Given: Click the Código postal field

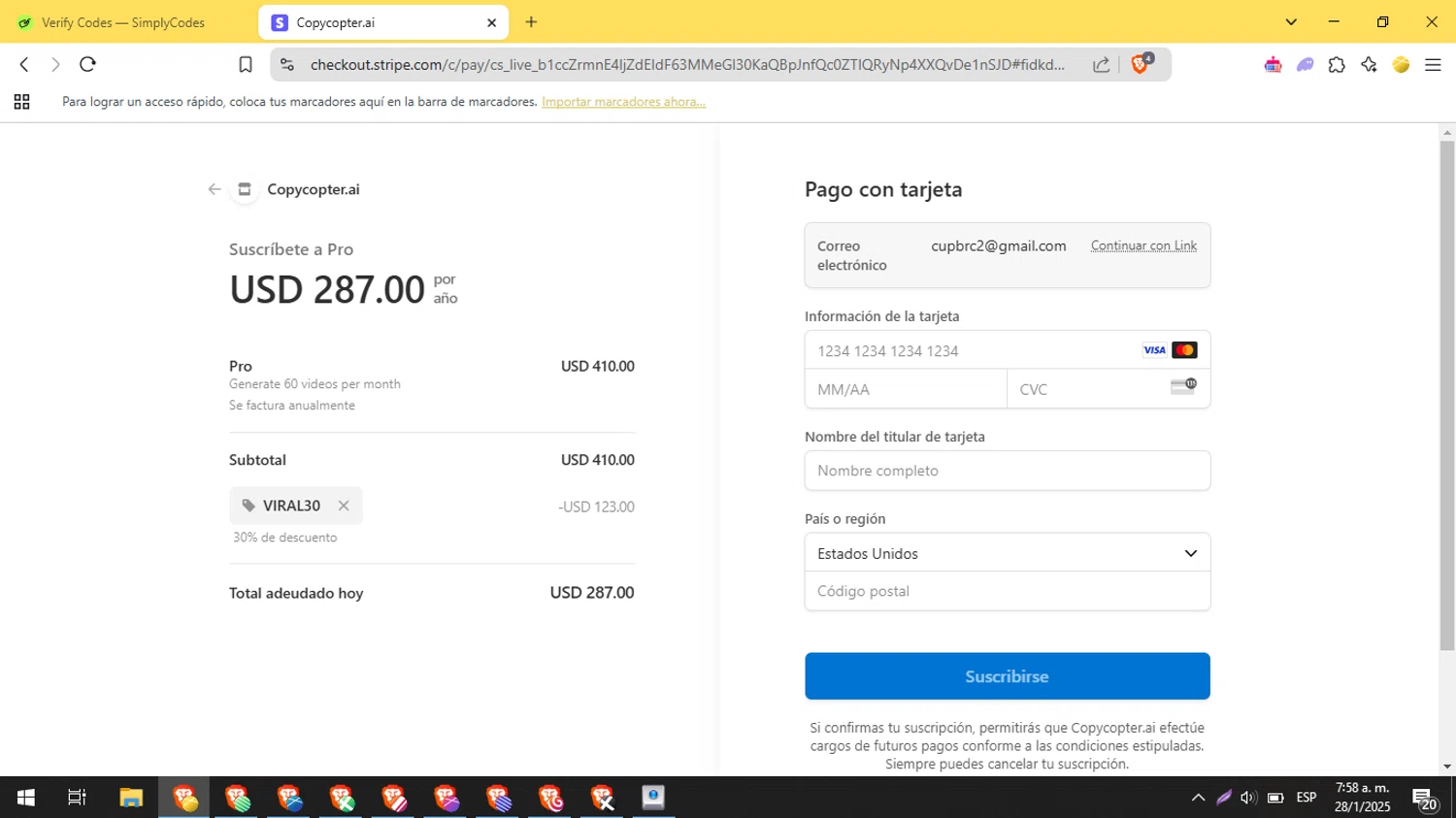Looking at the screenshot, I should tap(1008, 591).
